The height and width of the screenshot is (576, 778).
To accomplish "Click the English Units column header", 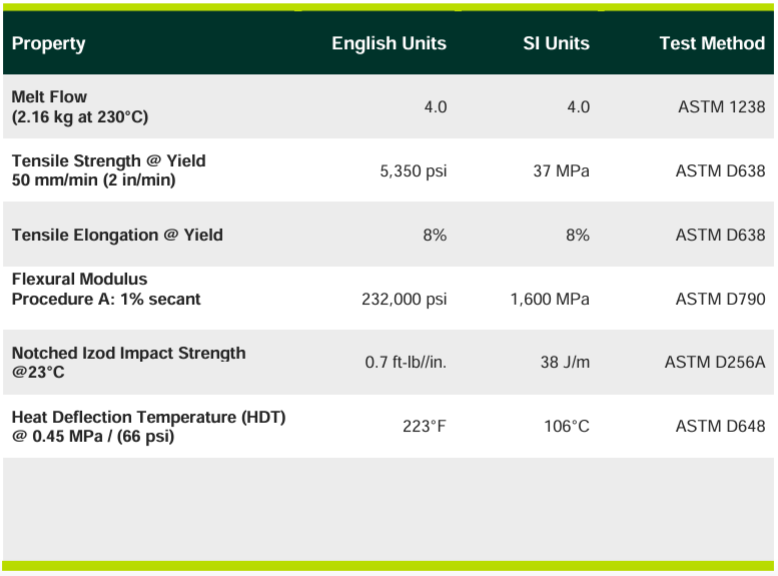I will pos(389,44).
